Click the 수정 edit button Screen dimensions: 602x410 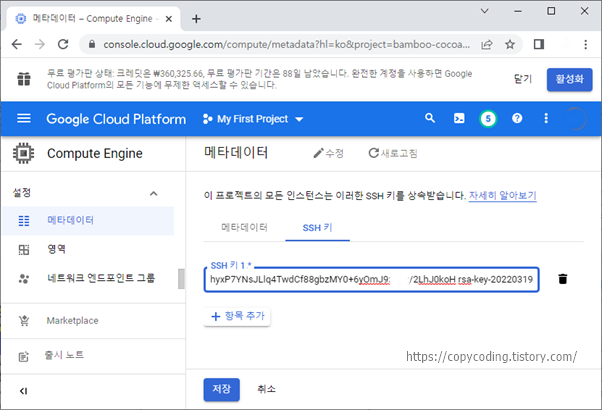[329, 153]
